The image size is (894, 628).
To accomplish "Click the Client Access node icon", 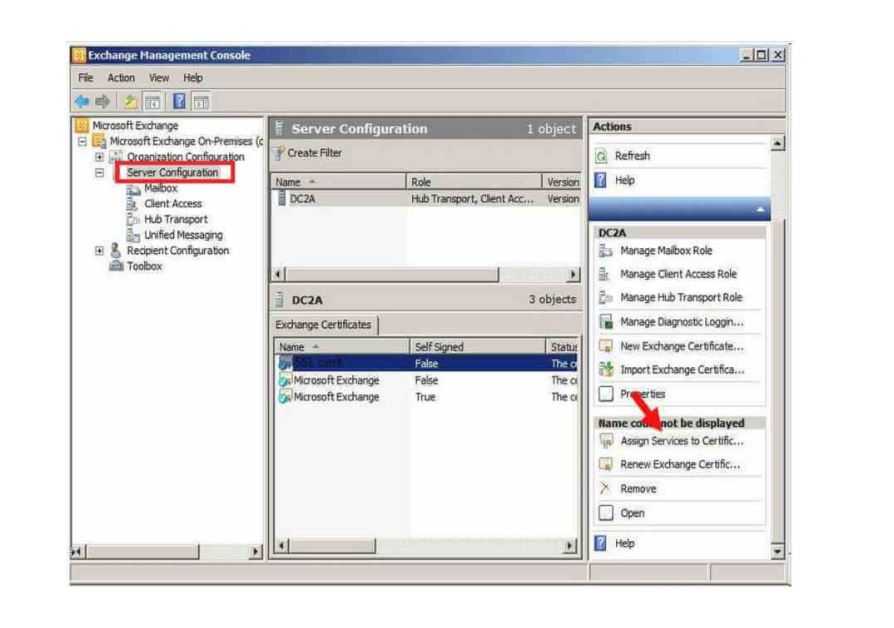I will pyautogui.click(x=133, y=204).
